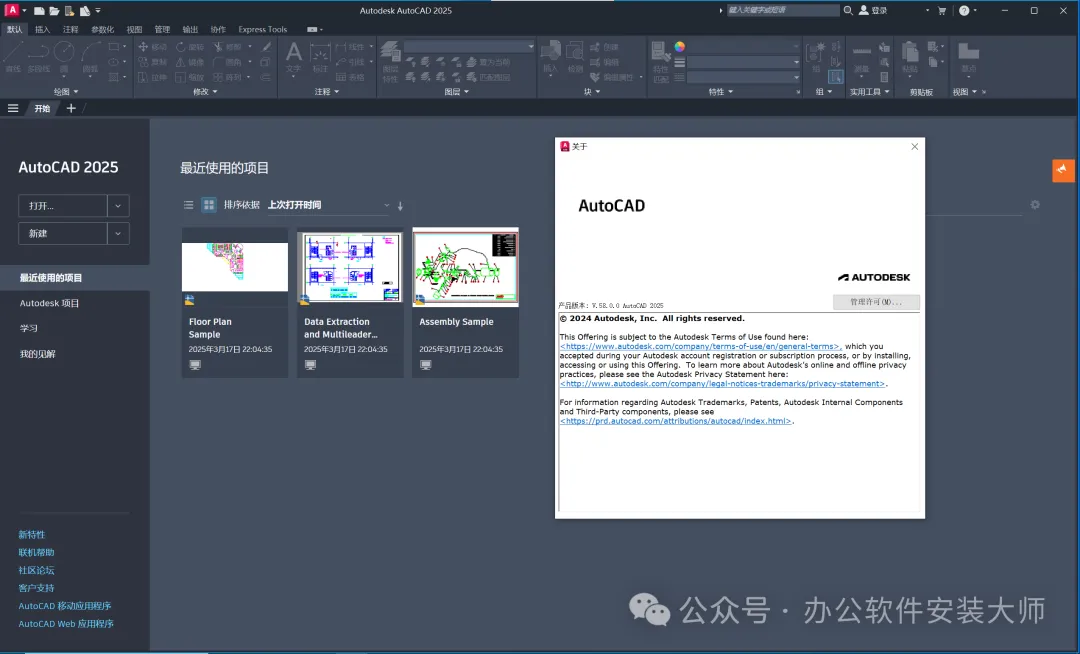The image size is (1080, 654).
Task: Expand the 图层 panel title
Action: (456, 92)
